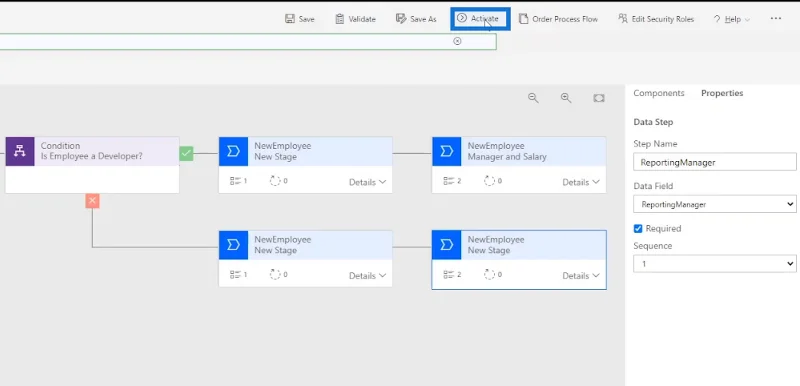Select the Is Employee a Developer condition icon
This screenshot has height=386, width=800.
point(20,151)
